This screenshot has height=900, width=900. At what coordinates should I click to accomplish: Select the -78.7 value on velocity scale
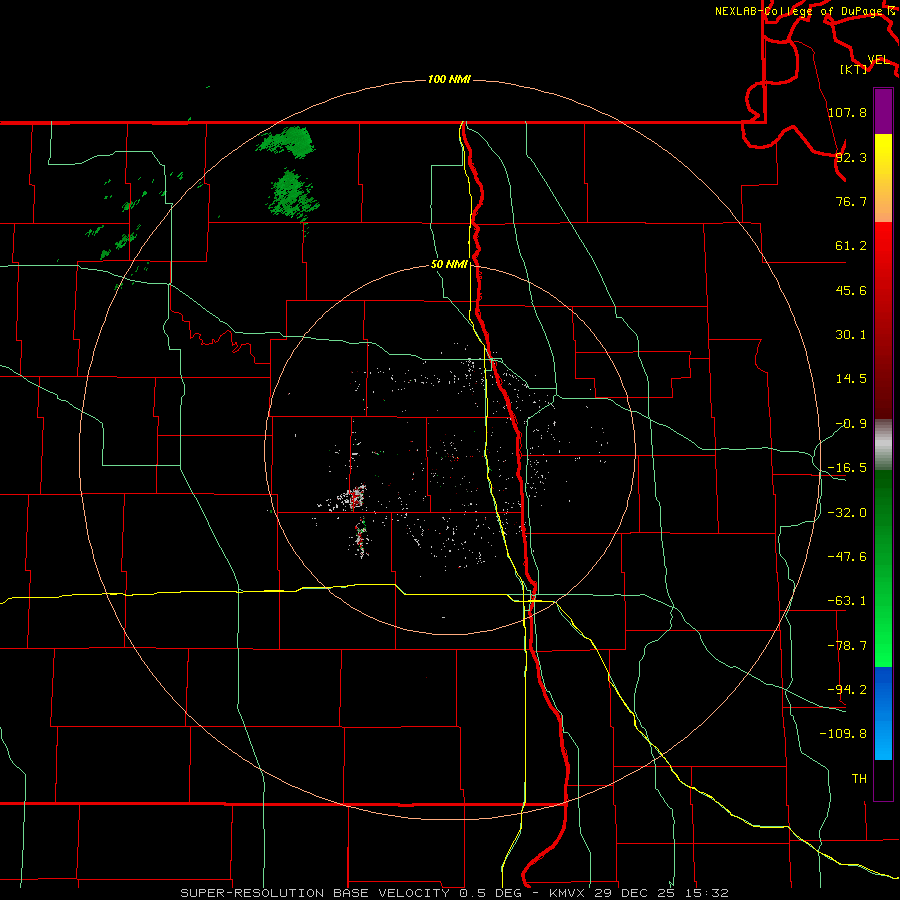[847, 646]
